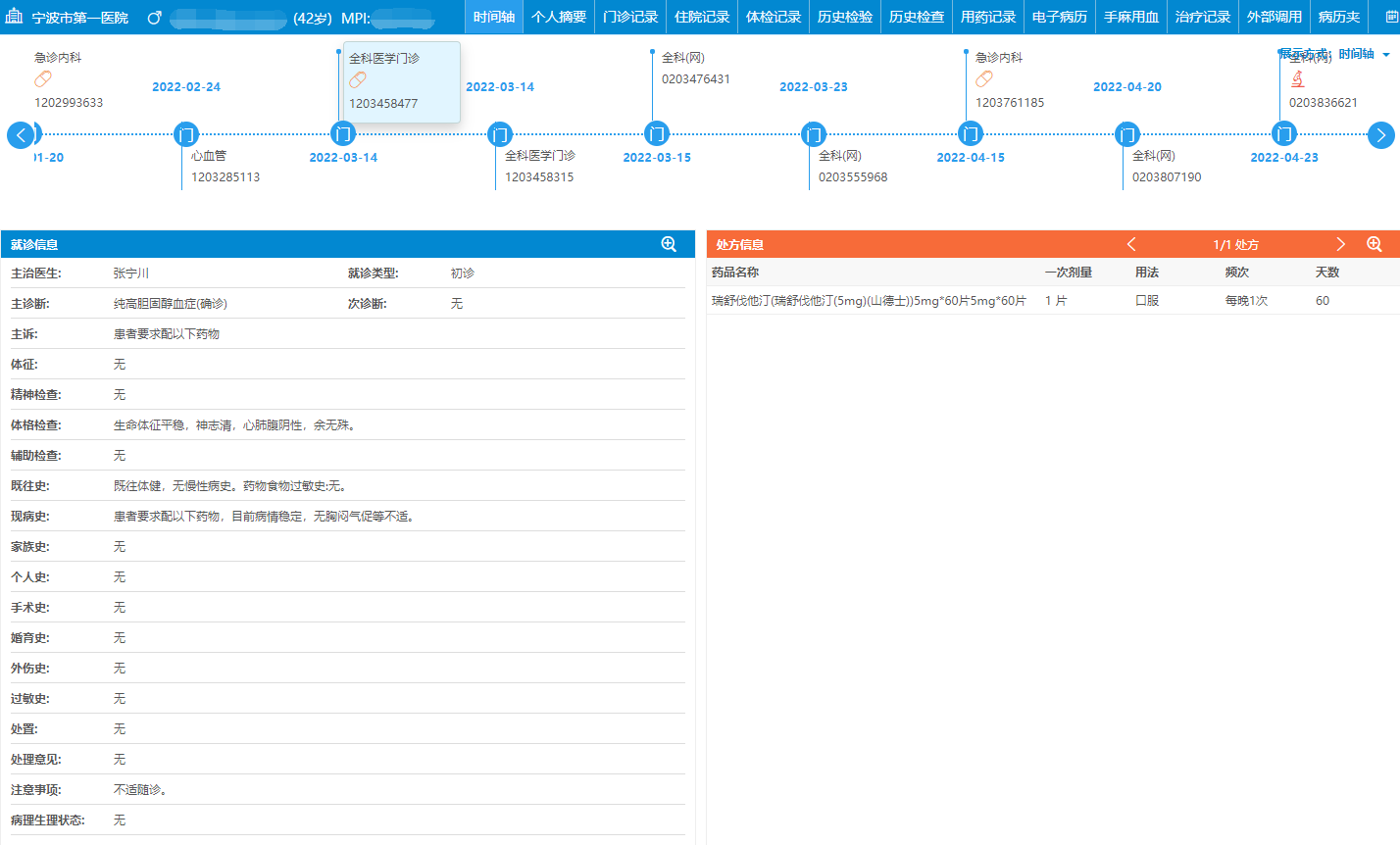Open 历史检验 tab
The width and height of the screenshot is (1400, 845).
pyautogui.click(x=845, y=17)
